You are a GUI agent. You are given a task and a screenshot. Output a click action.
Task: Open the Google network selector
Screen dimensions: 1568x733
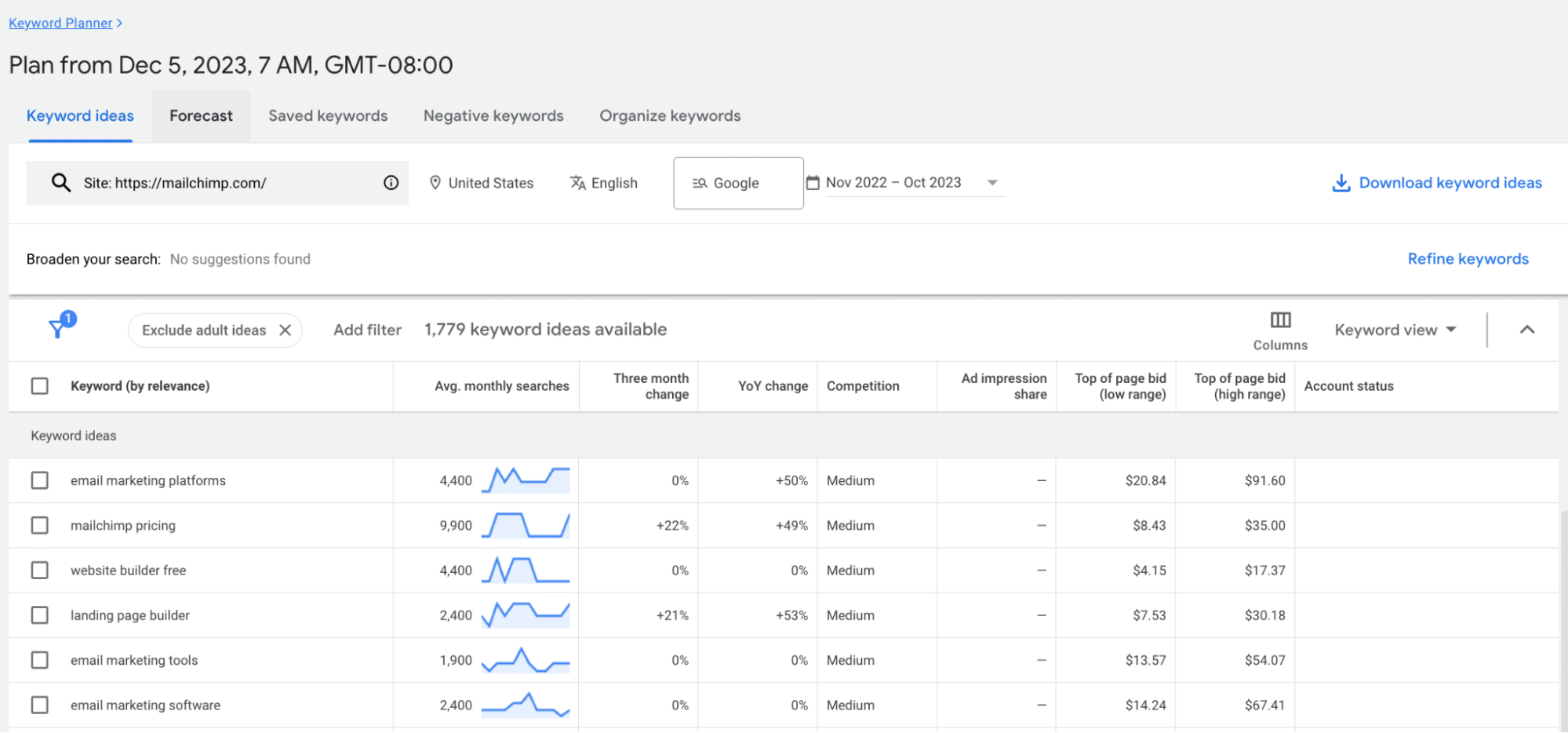(738, 183)
